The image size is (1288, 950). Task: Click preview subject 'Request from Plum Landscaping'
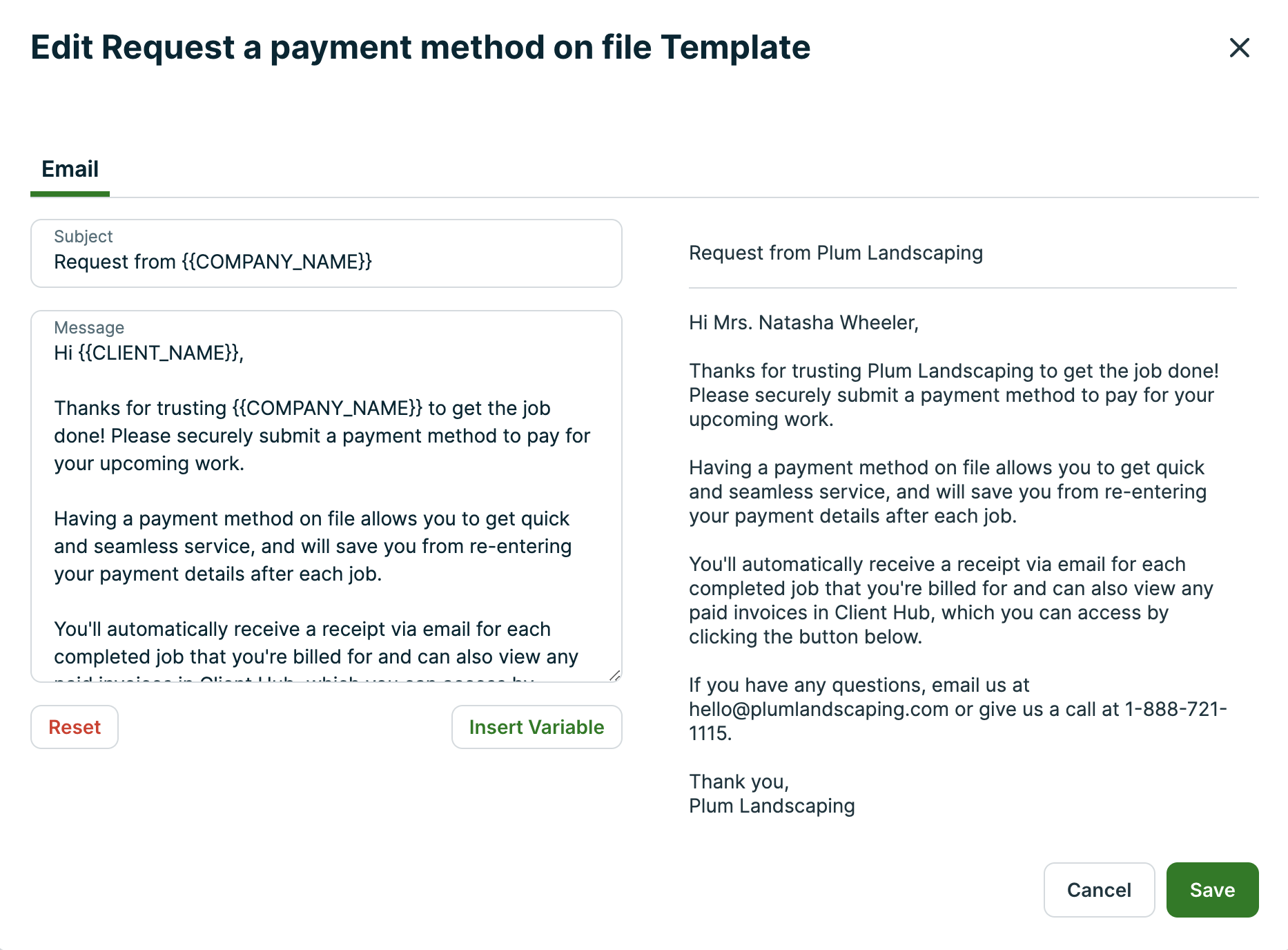835,253
